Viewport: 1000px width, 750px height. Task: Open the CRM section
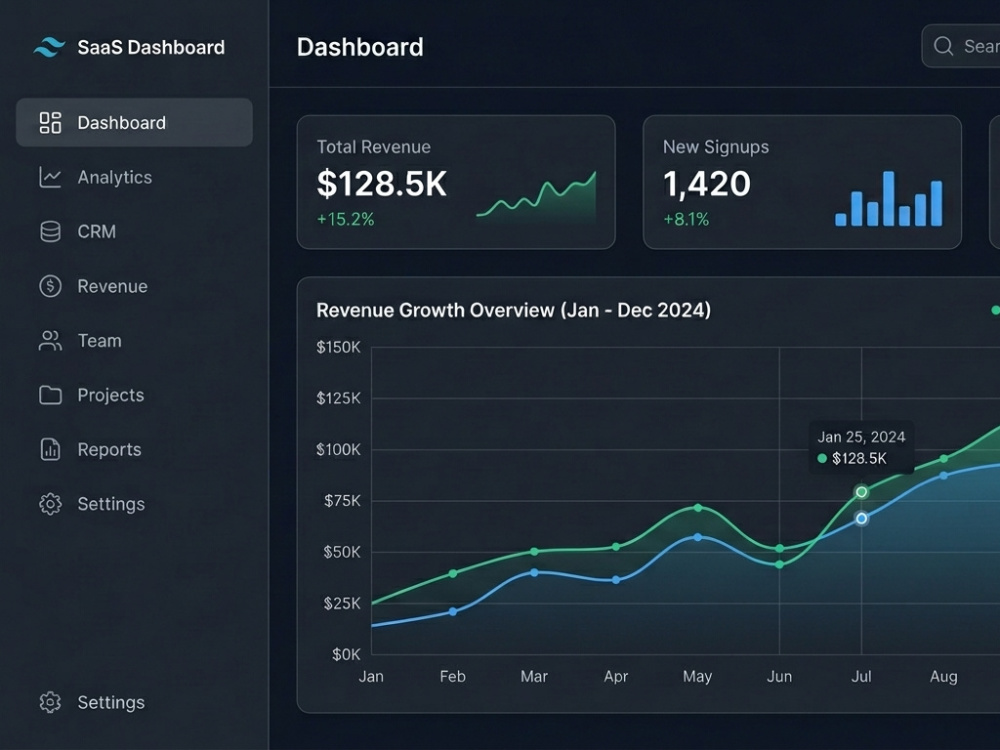135,232
